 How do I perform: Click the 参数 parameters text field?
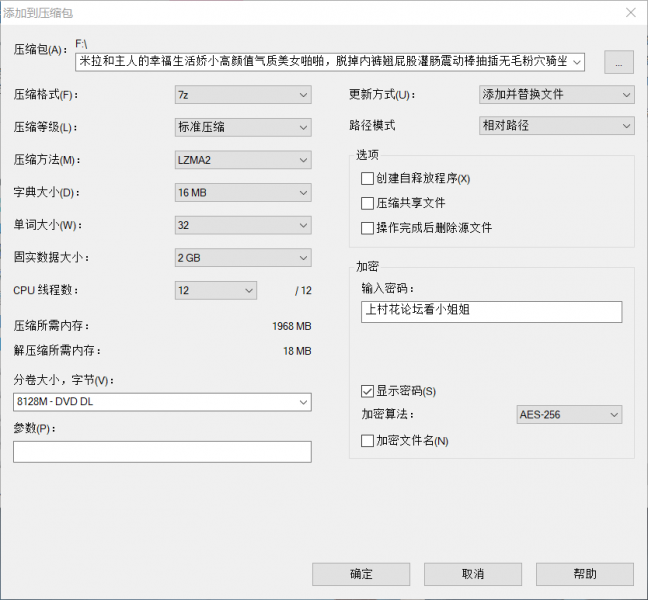[x=162, y=452]
